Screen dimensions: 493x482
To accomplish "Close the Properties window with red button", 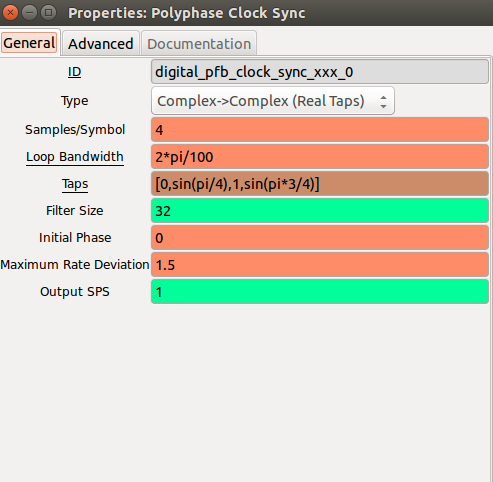I will pos(10,13).
